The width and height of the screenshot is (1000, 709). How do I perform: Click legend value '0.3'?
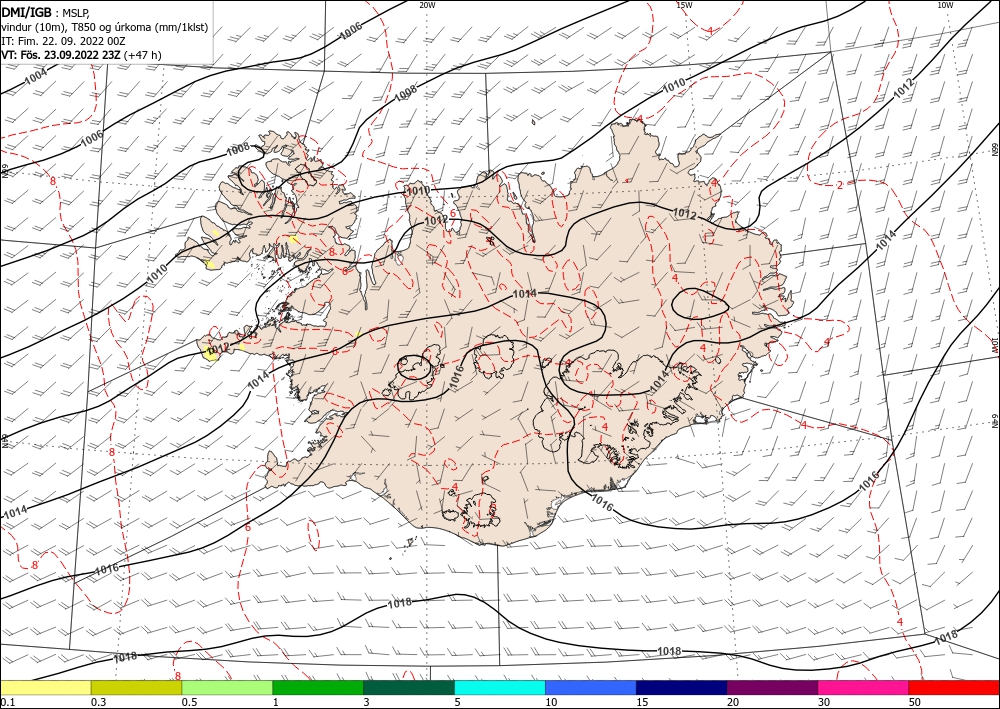[x=98, y=702]
